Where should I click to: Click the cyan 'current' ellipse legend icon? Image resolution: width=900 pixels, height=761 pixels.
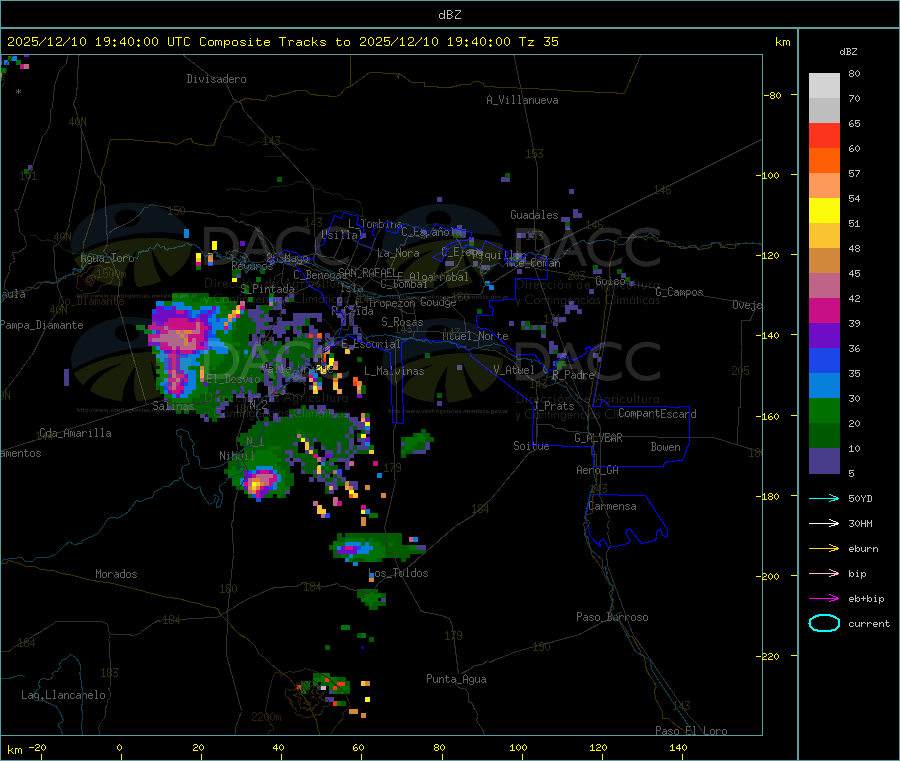tap(824, 623)
